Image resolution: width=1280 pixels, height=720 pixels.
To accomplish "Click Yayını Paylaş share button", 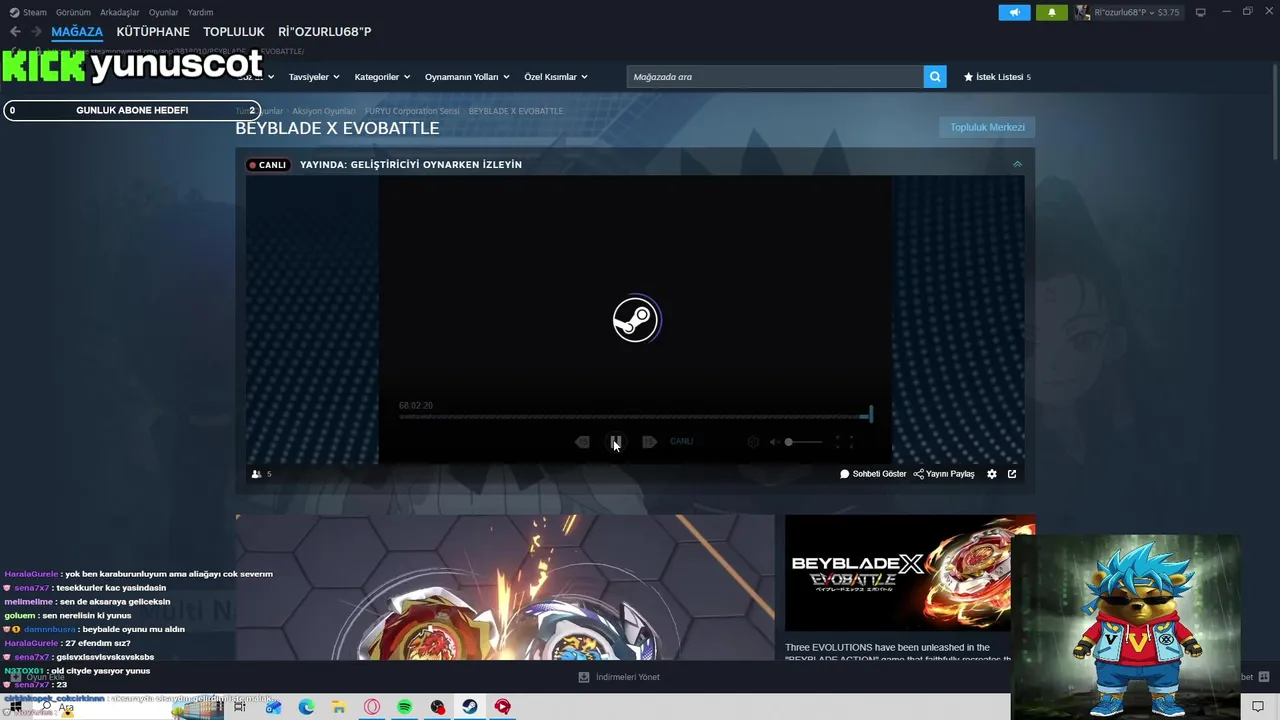I will 944,474.
